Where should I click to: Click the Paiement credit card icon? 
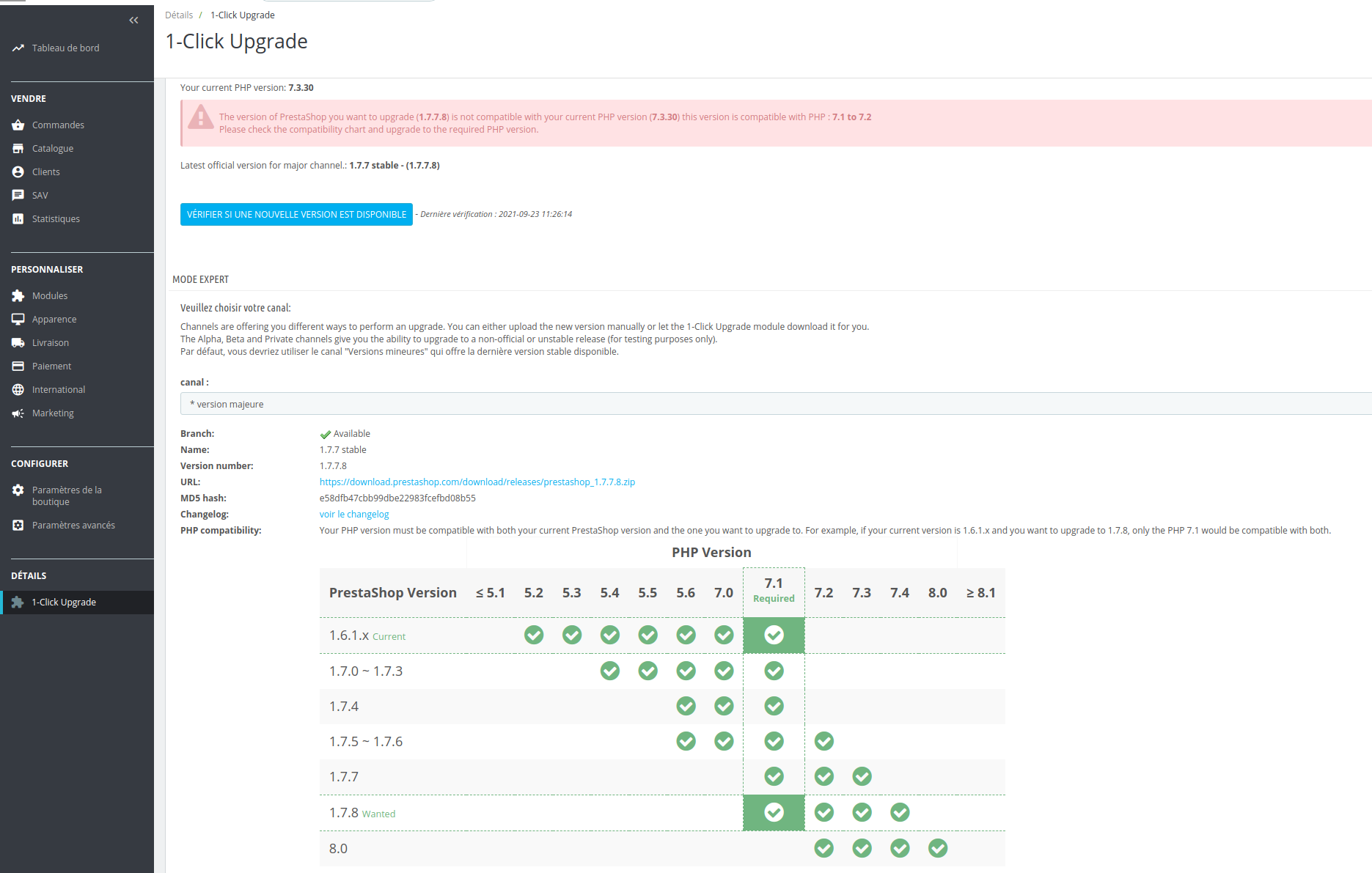click(x=18, y=366)
